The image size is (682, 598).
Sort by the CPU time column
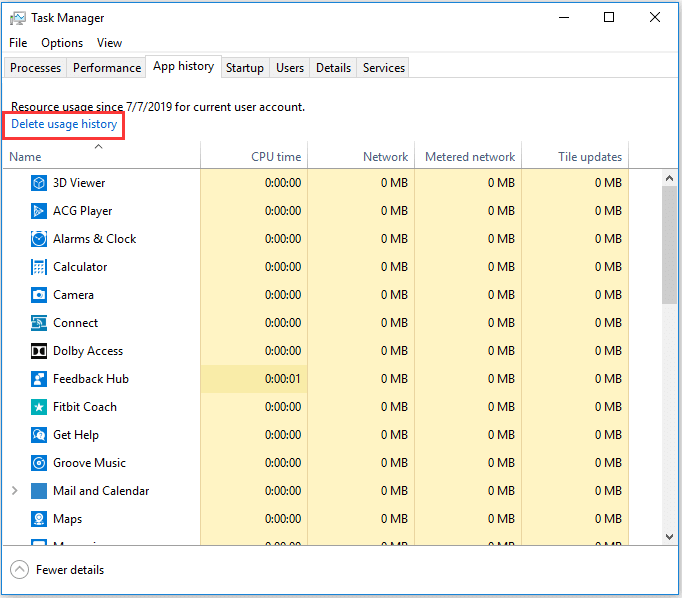[254, 157]
